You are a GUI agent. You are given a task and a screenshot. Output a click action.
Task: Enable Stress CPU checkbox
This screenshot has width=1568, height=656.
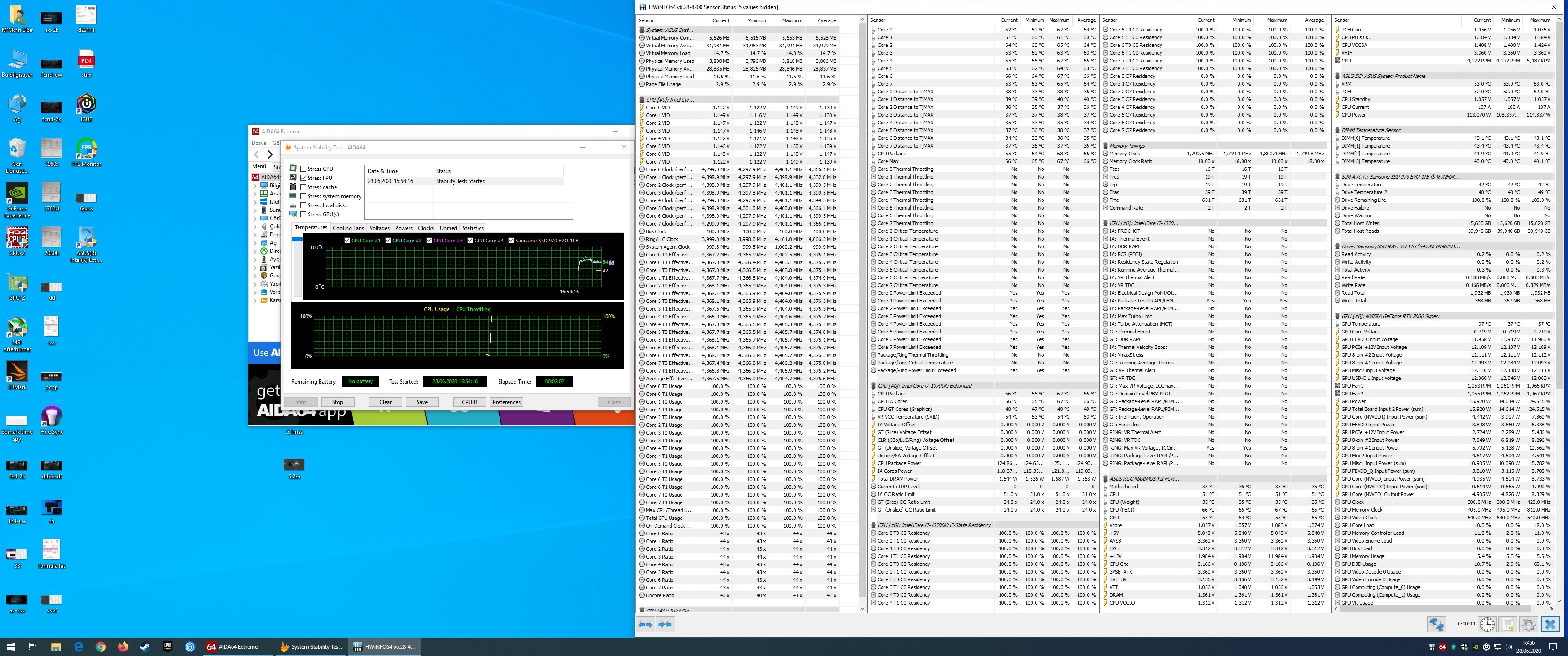click(303, 169)
